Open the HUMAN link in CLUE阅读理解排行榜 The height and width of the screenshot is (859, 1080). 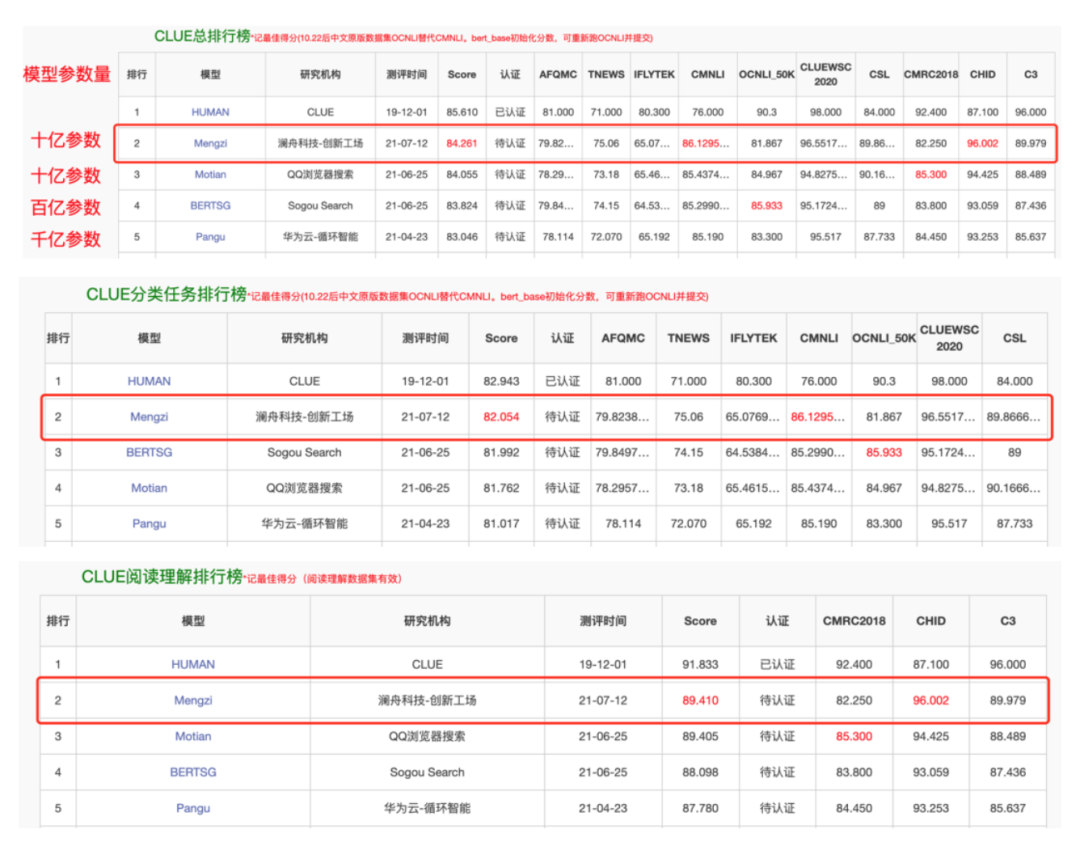tap(193, 664)
